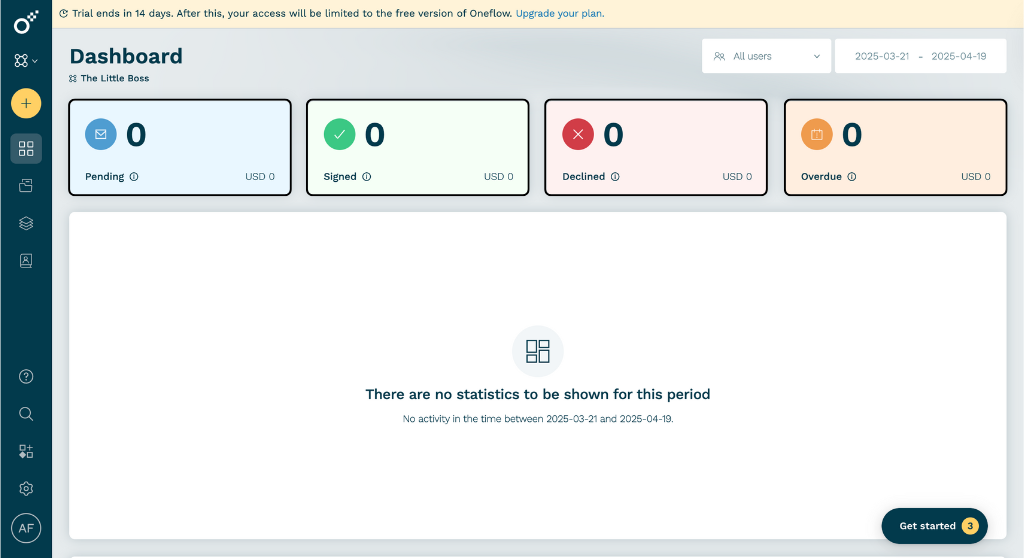This screenshot has height=558, width=1024.
Task: Click the info icon next to Declined
Action: (x=615, y=176)
